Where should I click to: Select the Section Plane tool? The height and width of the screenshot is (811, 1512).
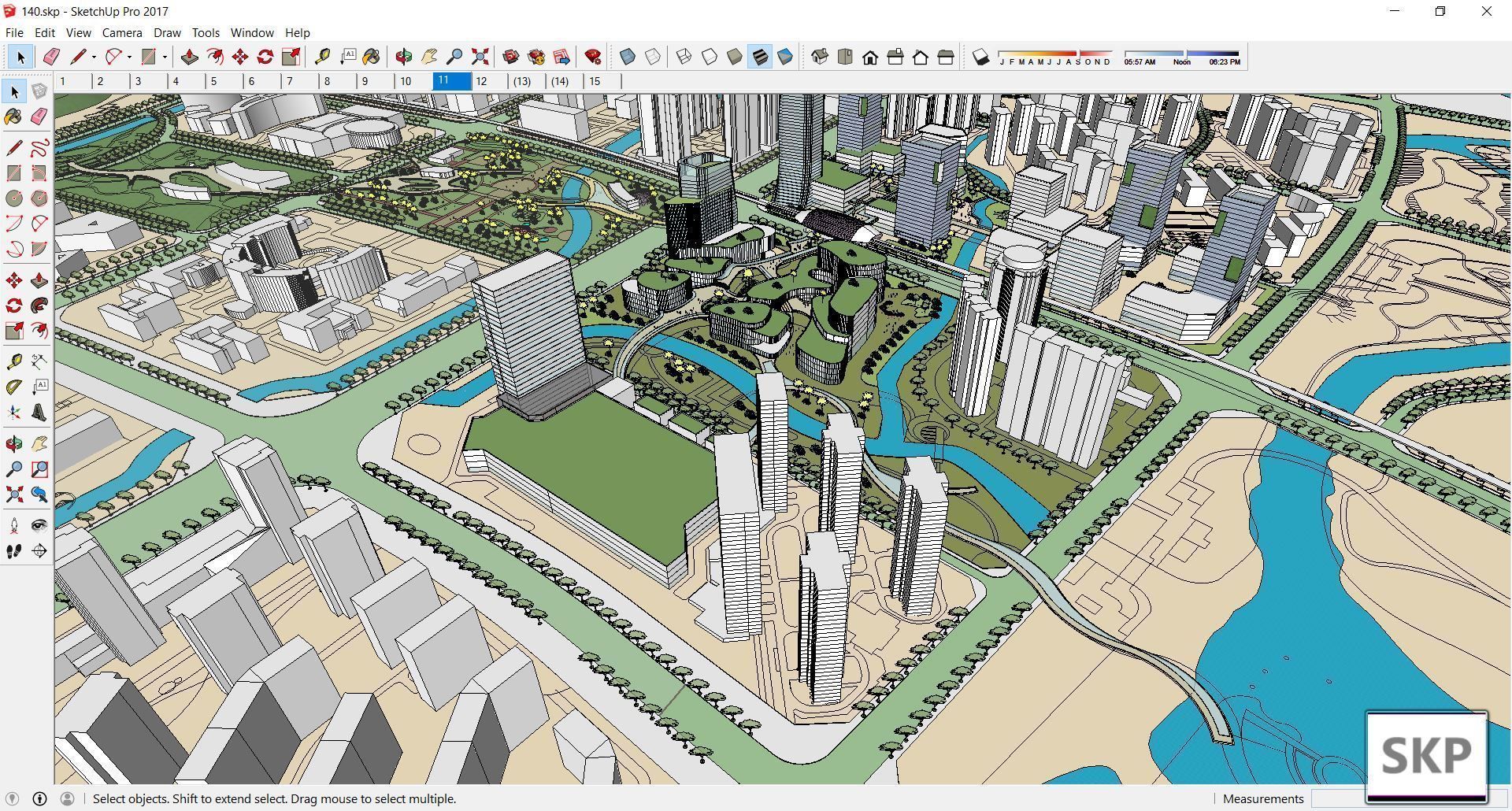[39, 551]
